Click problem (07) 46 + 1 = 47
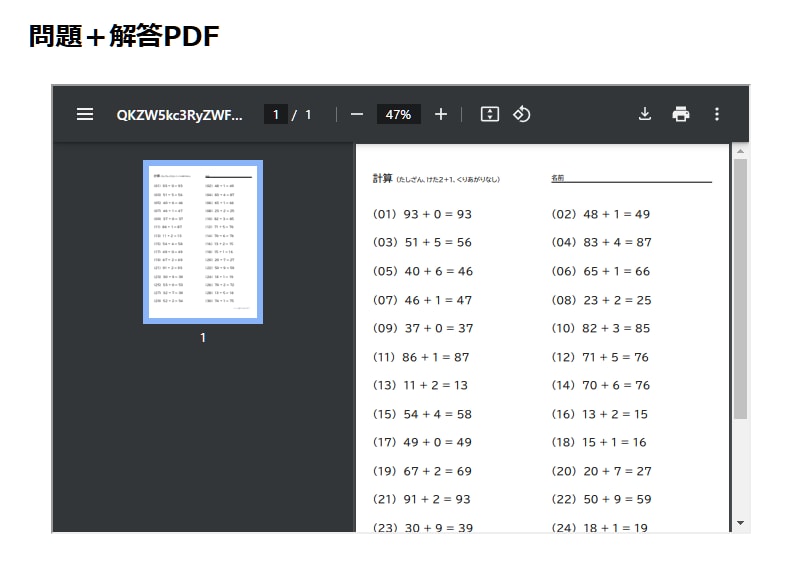 pos(422,300)
